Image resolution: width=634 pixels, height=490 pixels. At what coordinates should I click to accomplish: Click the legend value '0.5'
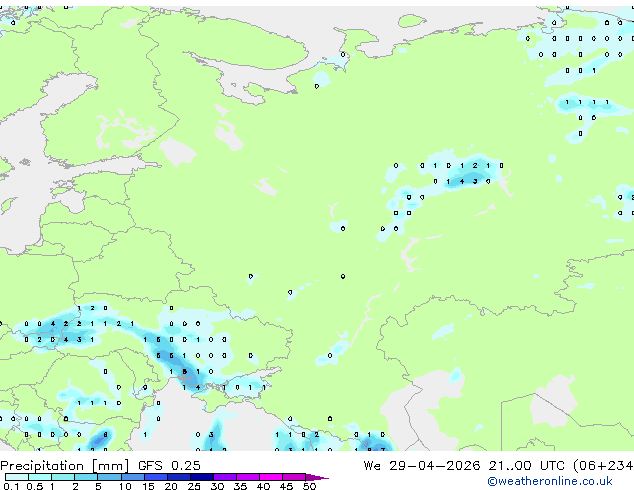(35, 486)
